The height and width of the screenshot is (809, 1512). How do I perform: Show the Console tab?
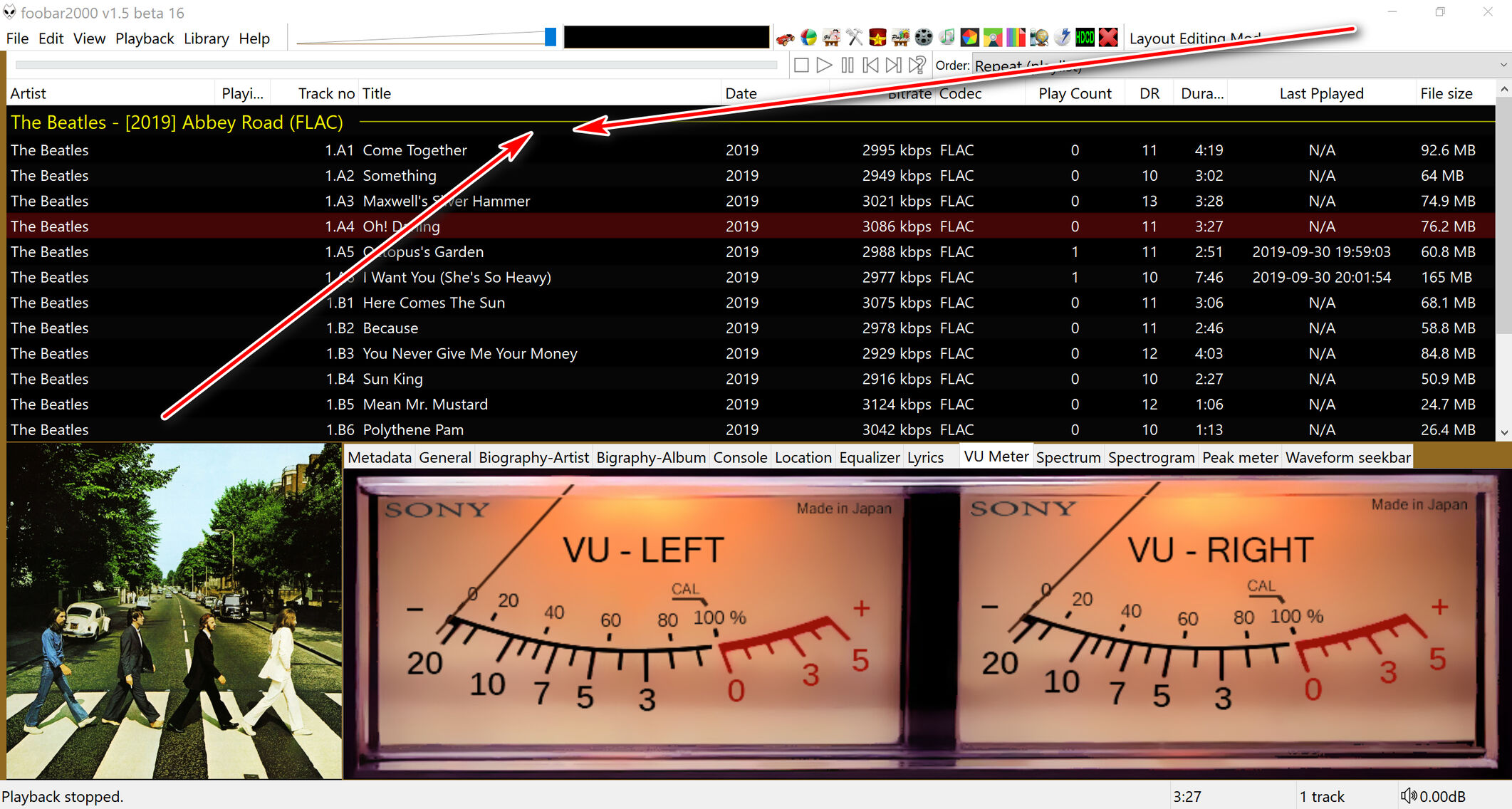tap(741, 457)
